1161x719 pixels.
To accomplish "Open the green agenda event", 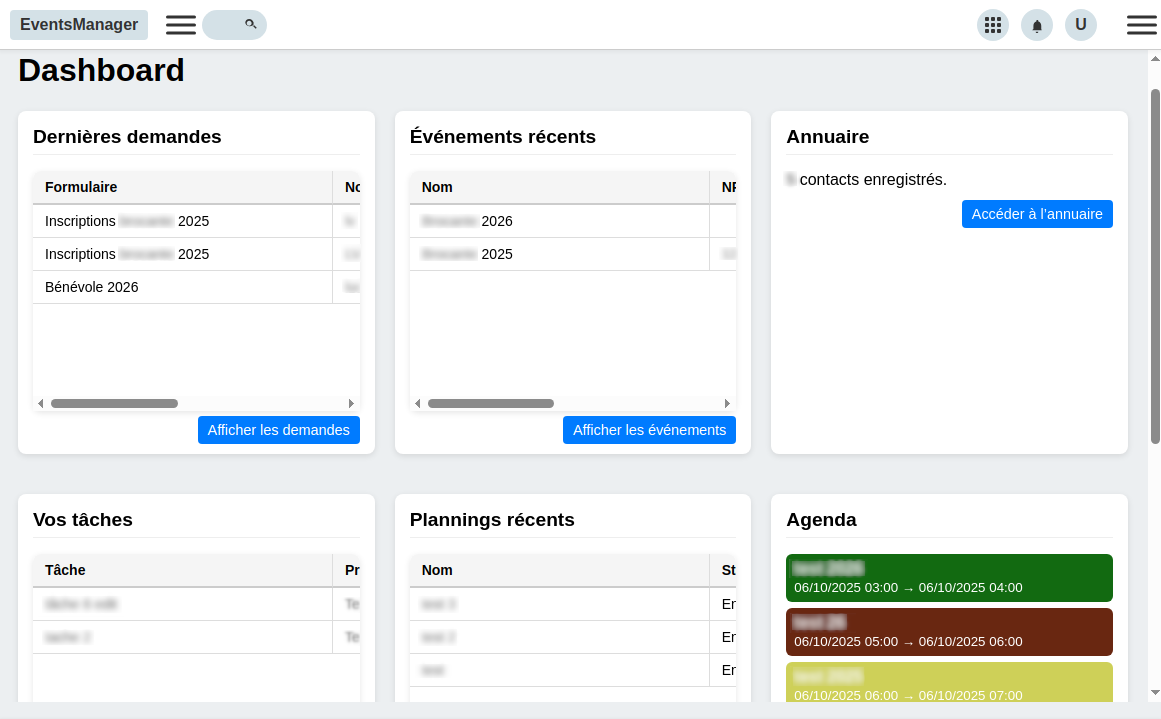I will [x=948, y=578].
